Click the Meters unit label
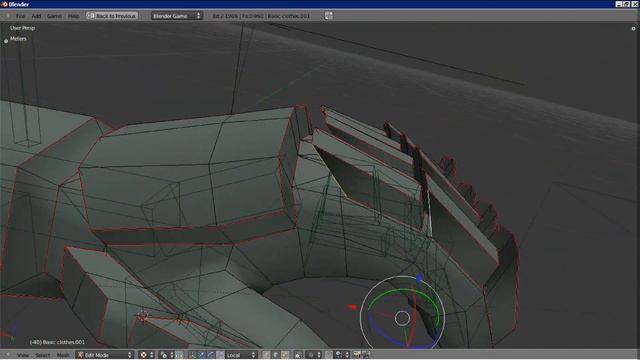This screenshot has width=640, height=360. coord(18,39)
